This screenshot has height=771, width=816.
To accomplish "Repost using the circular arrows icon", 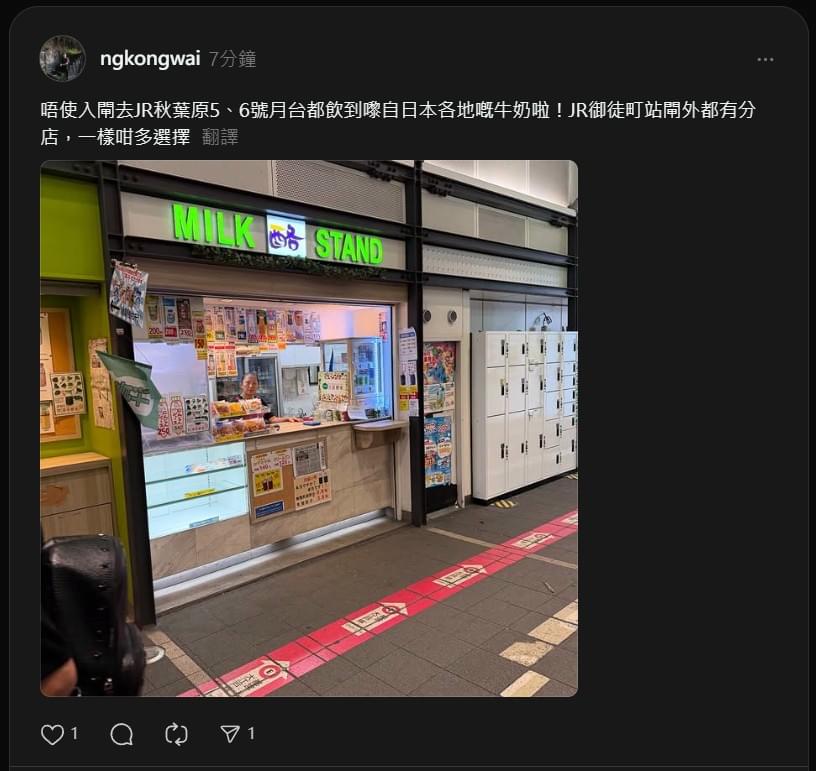I will tap(176, 734).
